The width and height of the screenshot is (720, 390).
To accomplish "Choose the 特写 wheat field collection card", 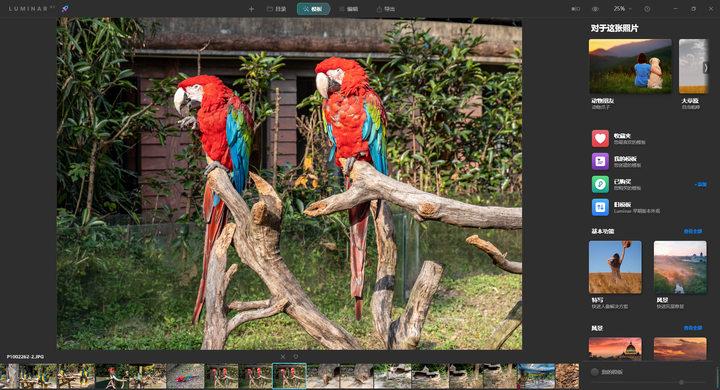I will point(615,267).
